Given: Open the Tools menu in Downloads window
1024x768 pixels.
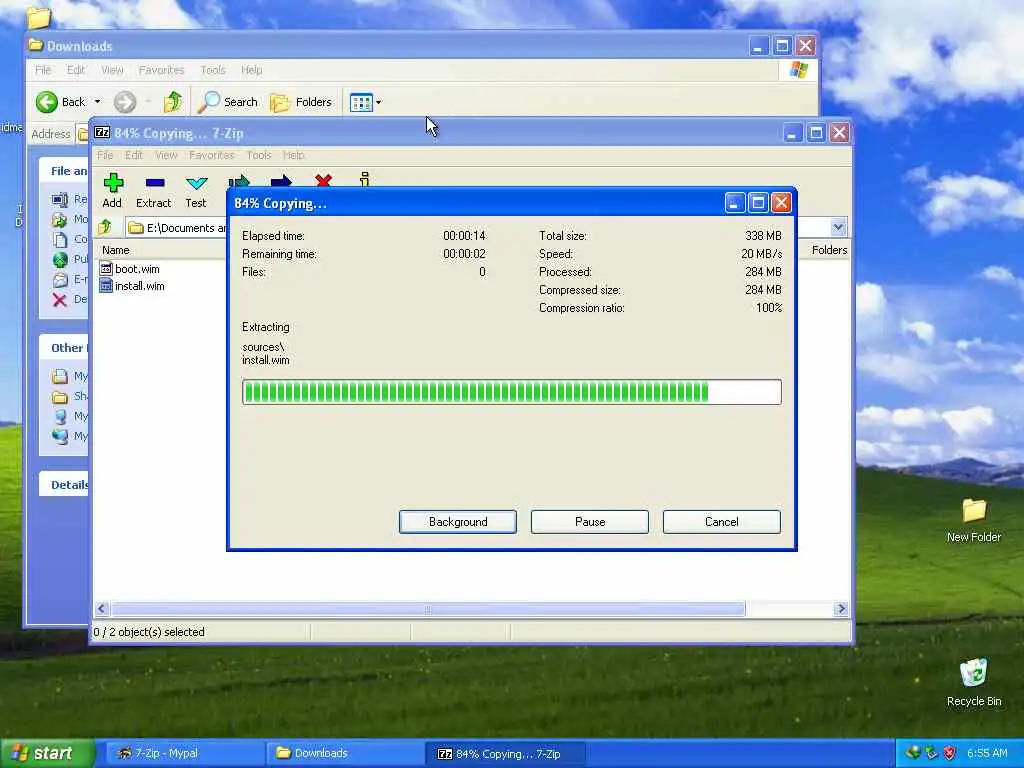Looking at the screenshot, I should point(213,70).
